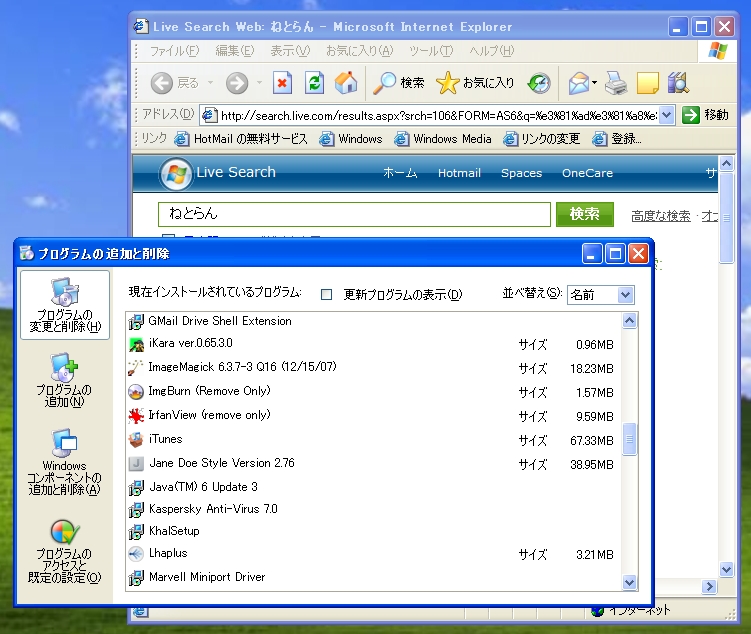Open the 編集(E) menu
Image resolution: width=751 pixels, height=634 pixels.
click(x=235, y=51)
